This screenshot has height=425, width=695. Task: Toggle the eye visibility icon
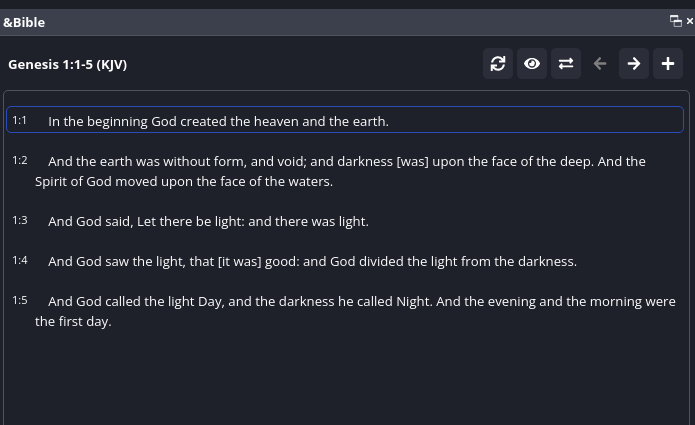532,64
